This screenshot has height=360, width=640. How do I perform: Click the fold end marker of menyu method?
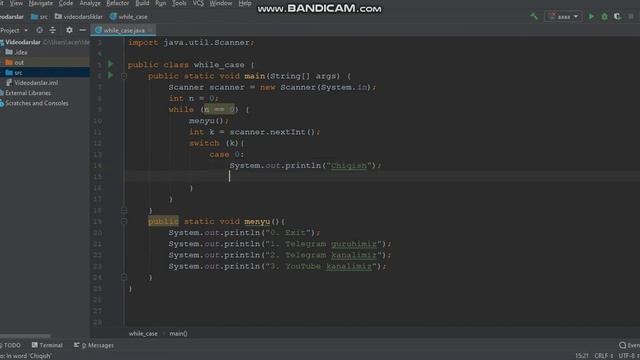(x=124, y=277)
